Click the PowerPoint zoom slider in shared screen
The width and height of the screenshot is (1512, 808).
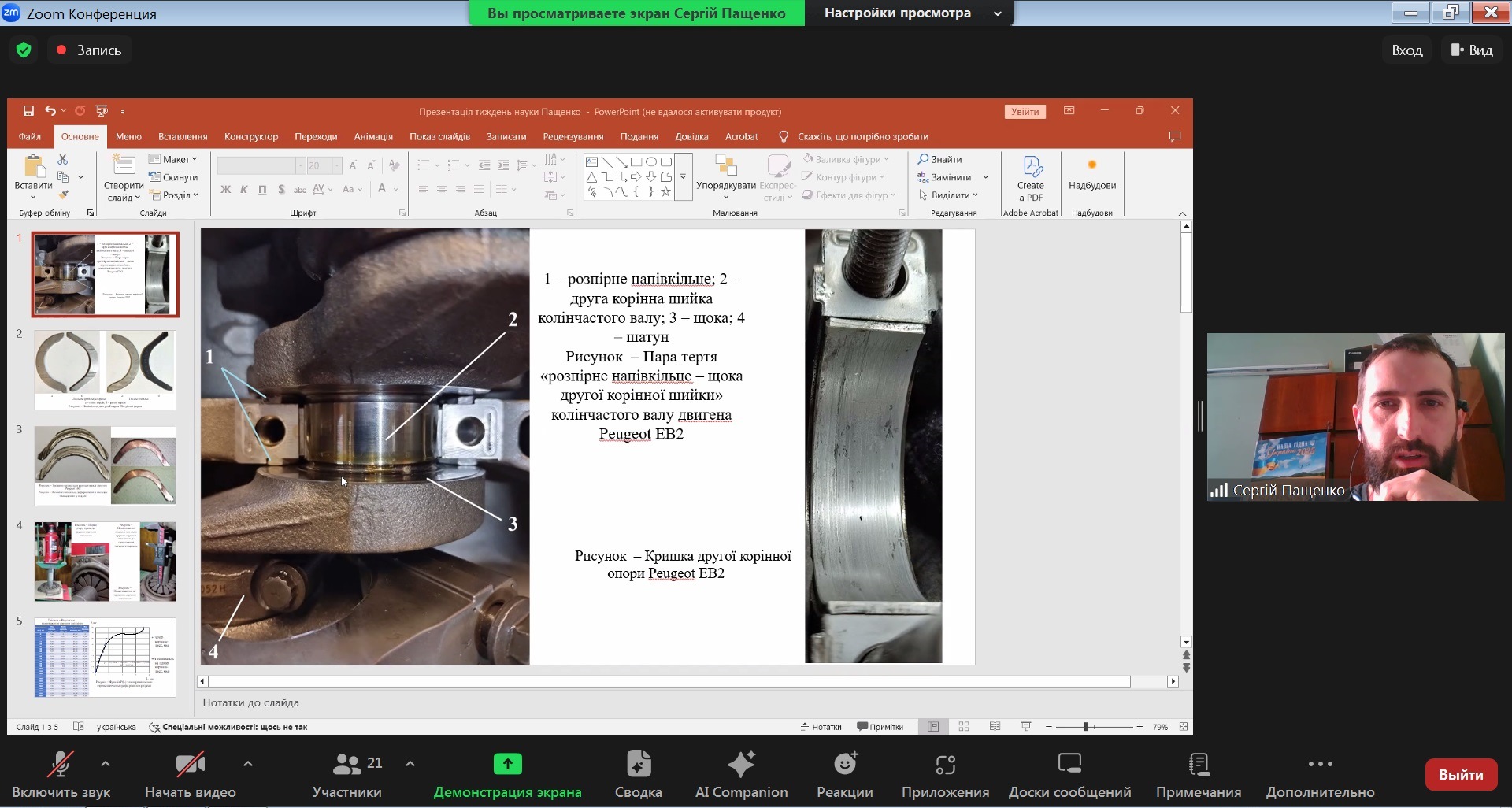click(x=1086, y=727)
